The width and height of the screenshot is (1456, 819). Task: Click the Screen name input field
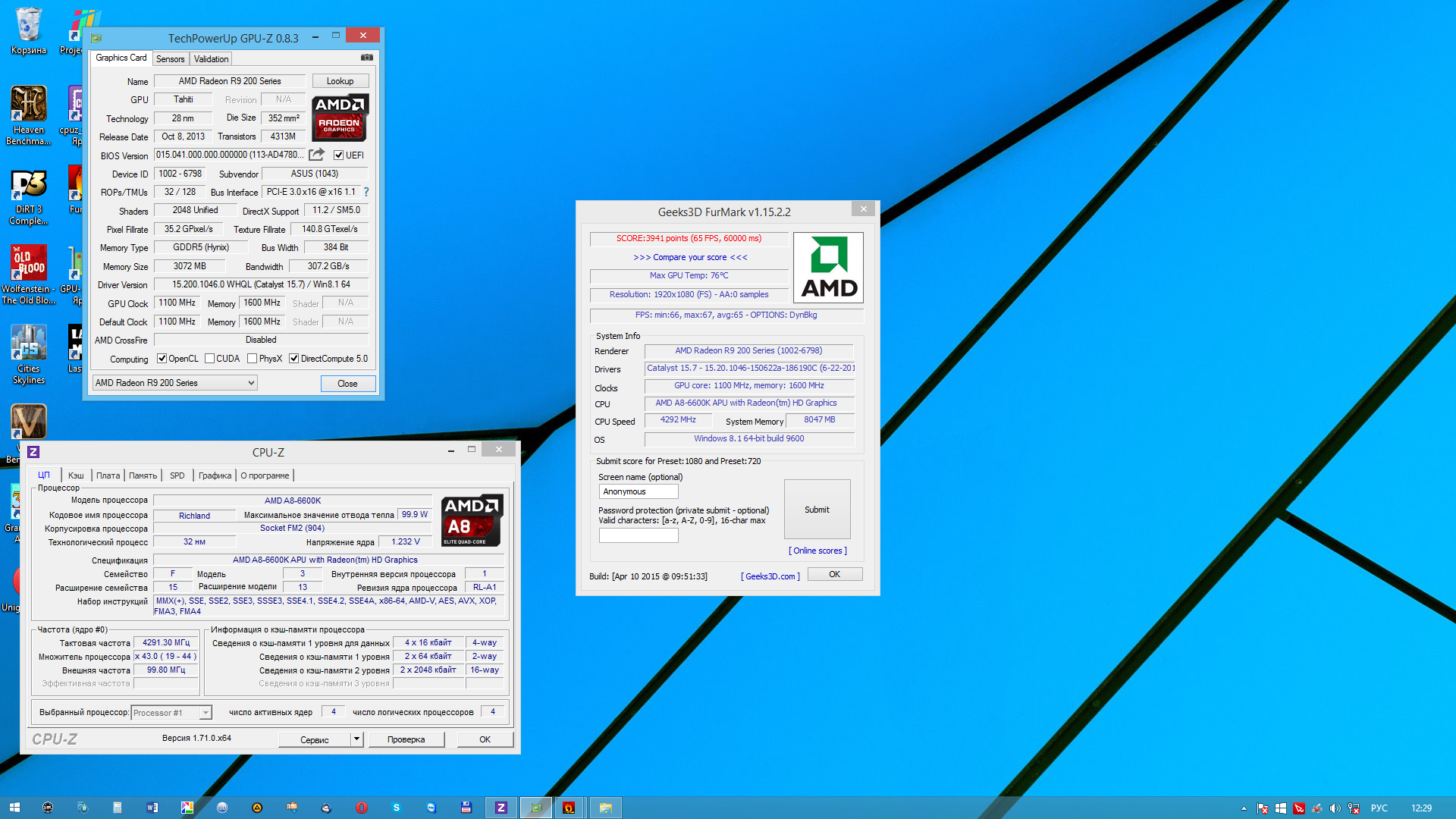pos(638,491)
